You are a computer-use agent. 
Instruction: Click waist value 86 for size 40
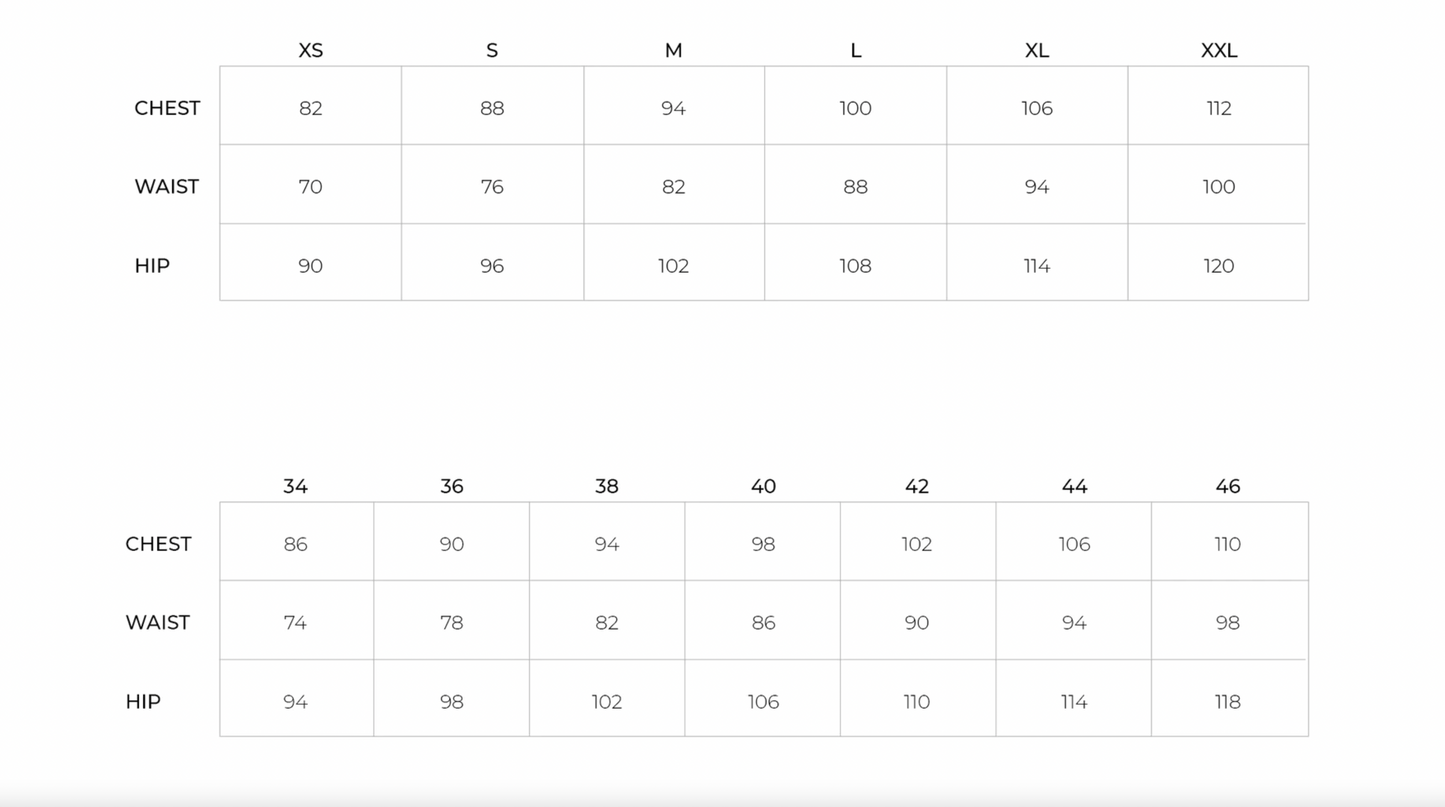763,622
